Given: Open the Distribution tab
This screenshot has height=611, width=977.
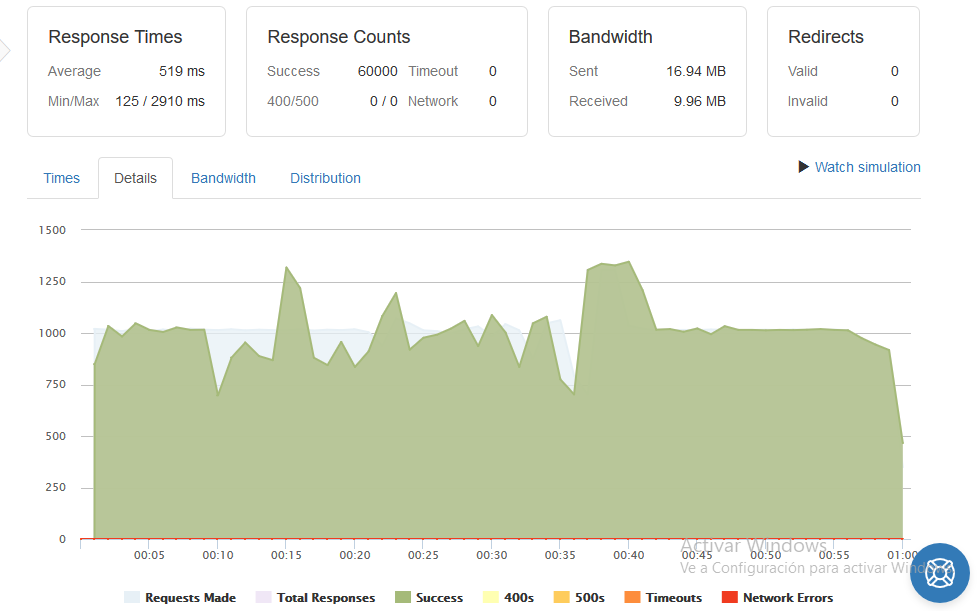Looking at the screenshot, I should (x=325, y=178).
